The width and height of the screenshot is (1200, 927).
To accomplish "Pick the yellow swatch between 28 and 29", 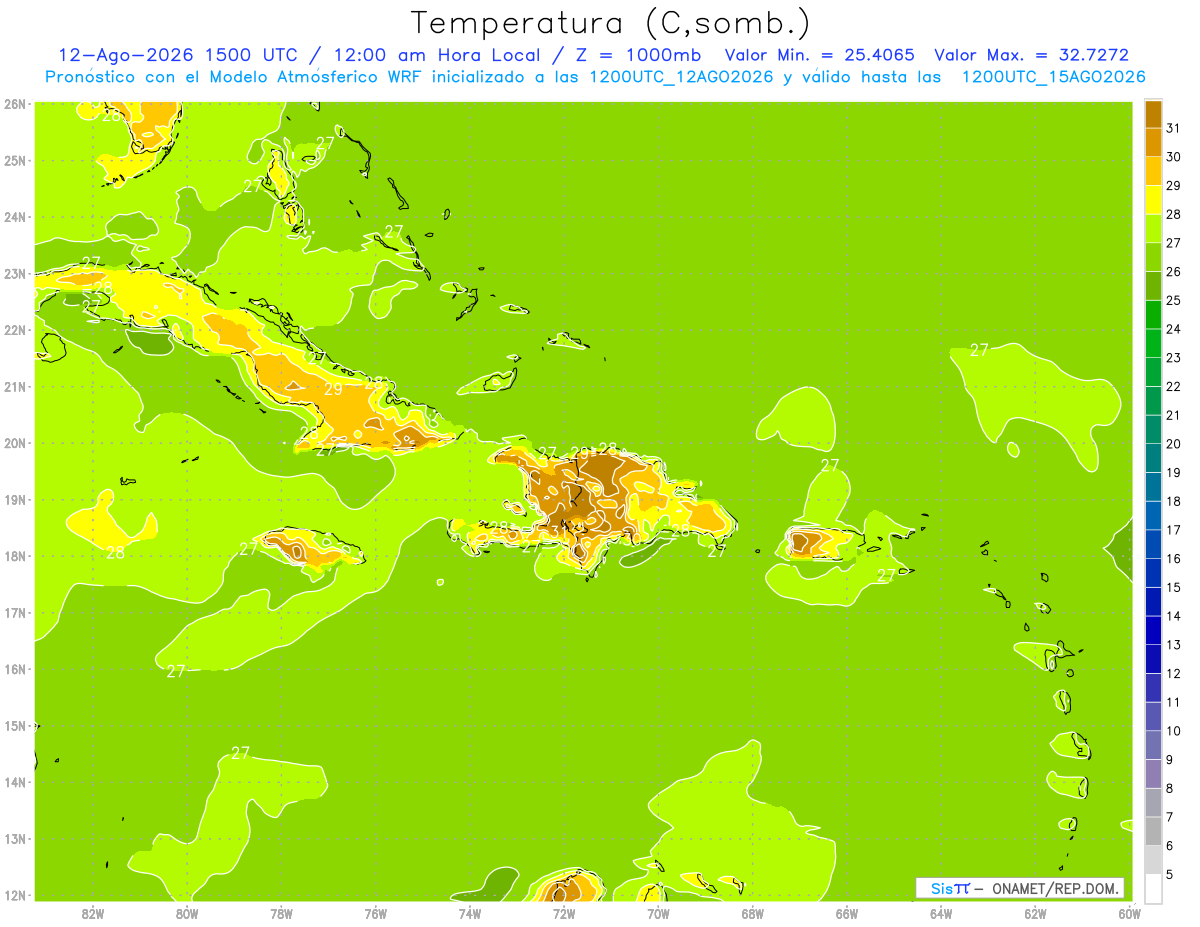I will (x=1153, y=200).
